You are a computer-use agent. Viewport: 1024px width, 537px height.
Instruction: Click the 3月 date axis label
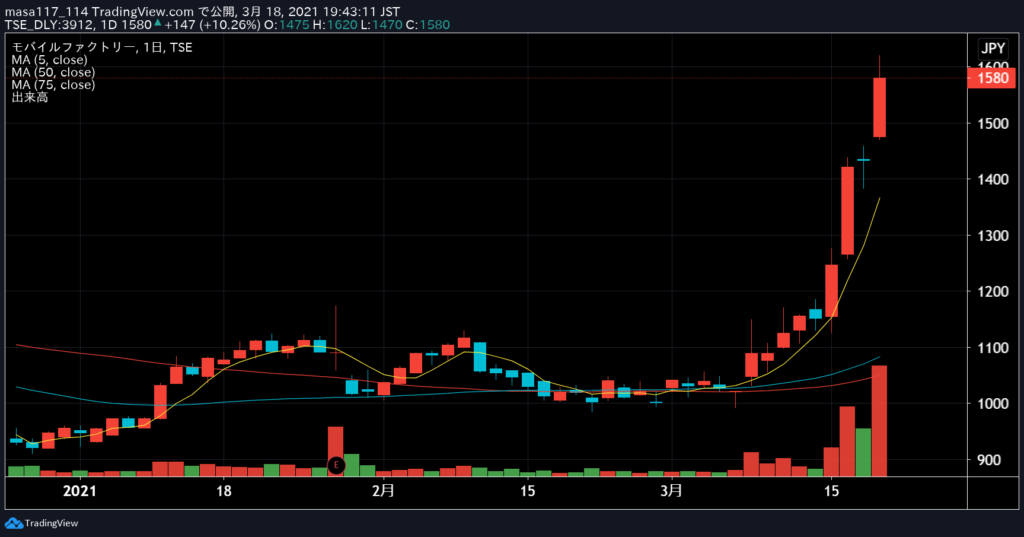click(671, 491)
